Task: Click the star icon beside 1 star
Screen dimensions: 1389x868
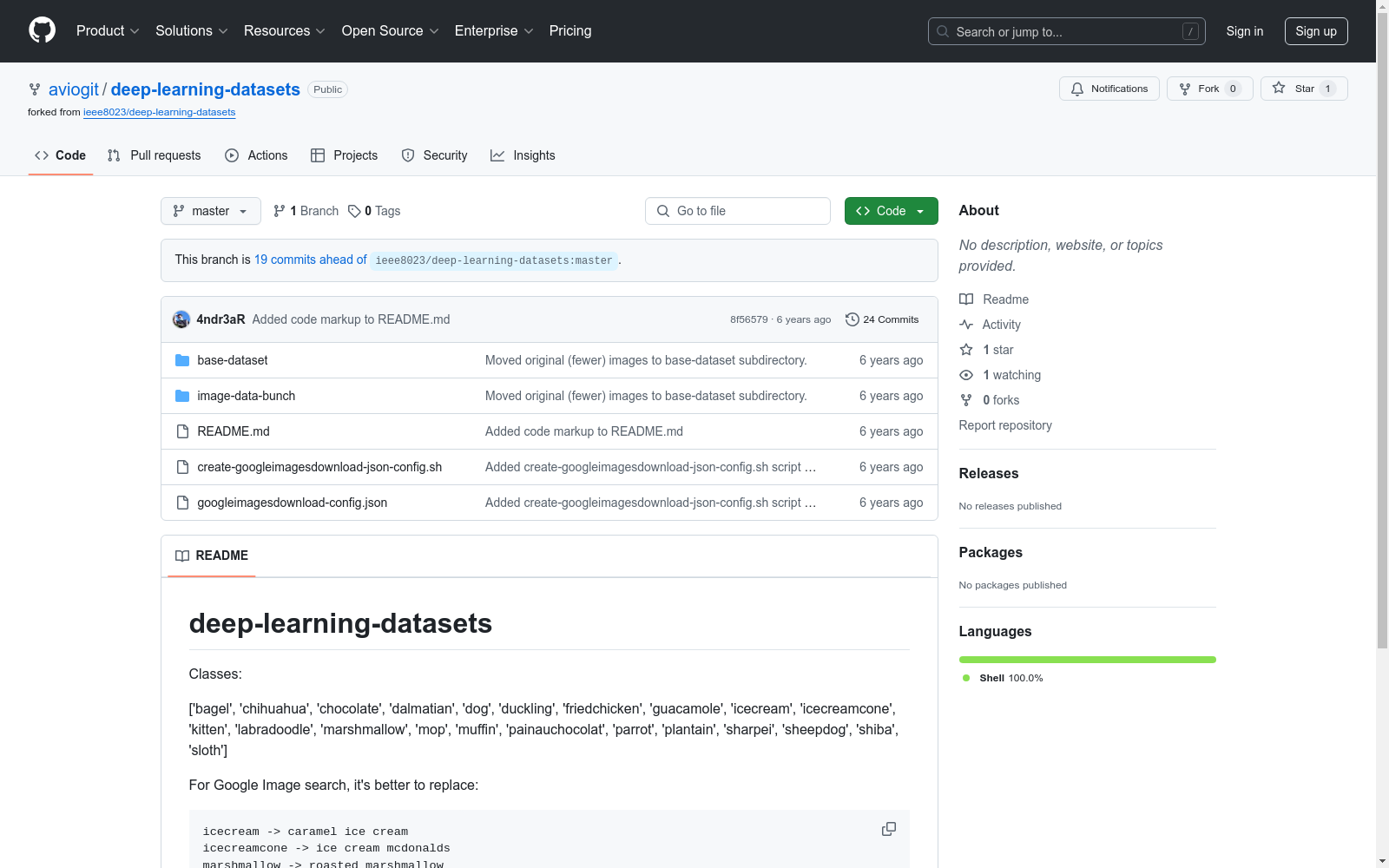Action: click(966, 350)
